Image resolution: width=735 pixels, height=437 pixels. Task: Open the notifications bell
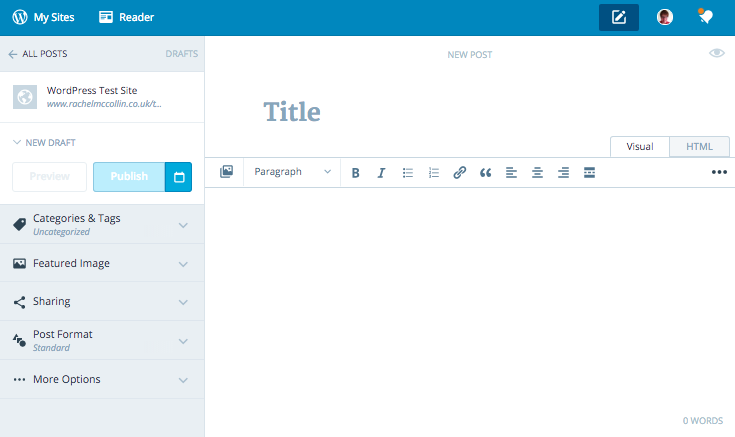(x=705, y=17)
